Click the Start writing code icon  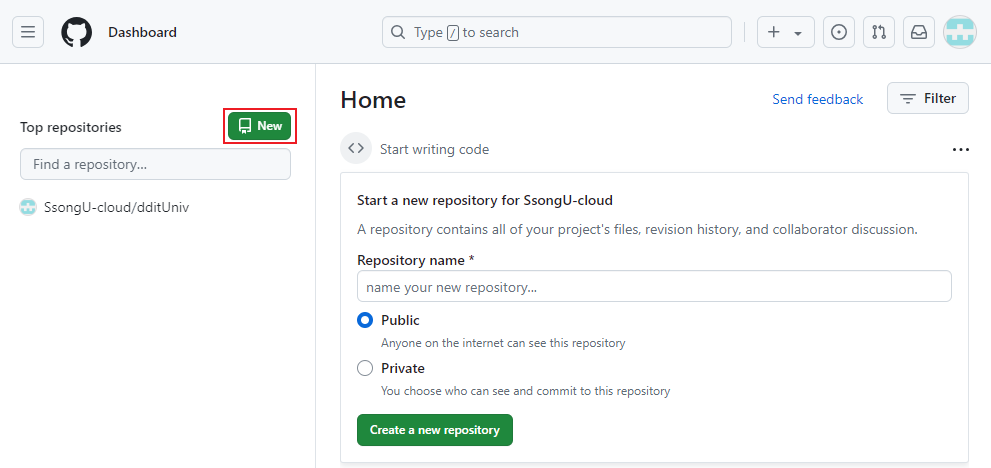pyautogui.click(x=356, y=149)
